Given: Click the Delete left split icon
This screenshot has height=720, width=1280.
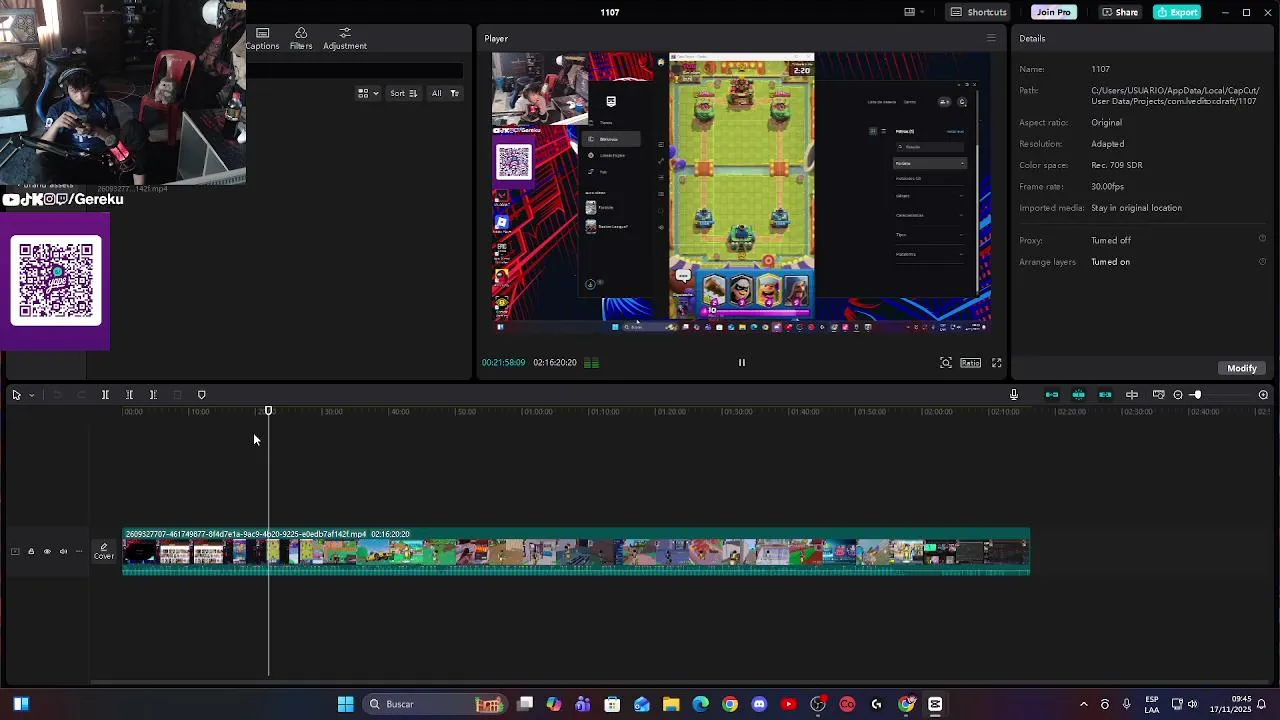Looking at the screenshot, I should point(129,395).
